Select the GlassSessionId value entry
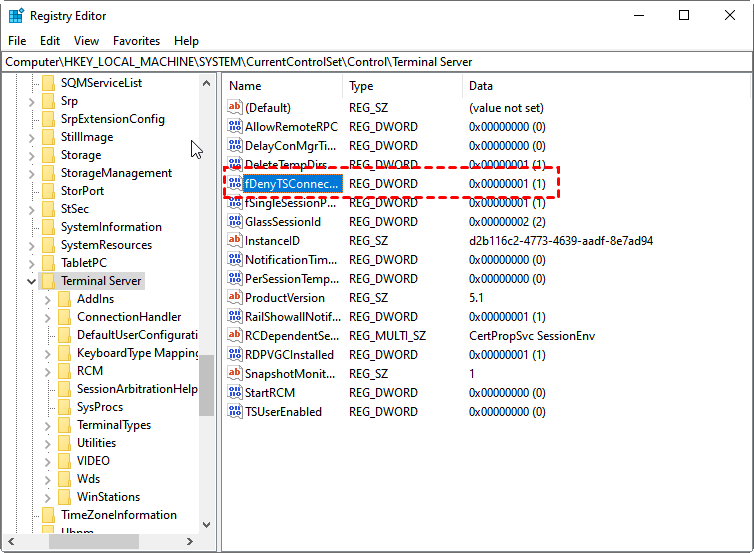This screenshot has width=754, height=553. pos(283,222)
